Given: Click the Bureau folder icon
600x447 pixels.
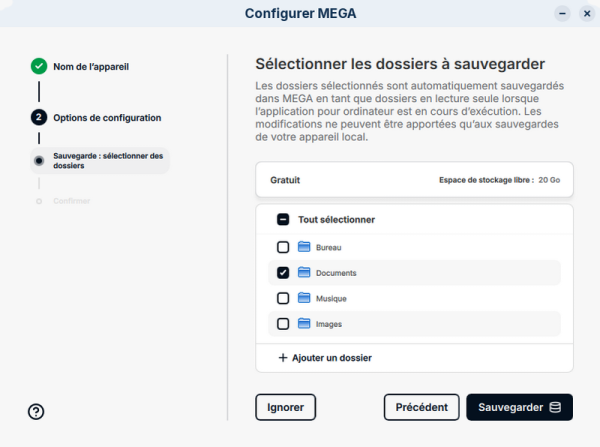Looking at the screenshot, I should coord(305,247).
